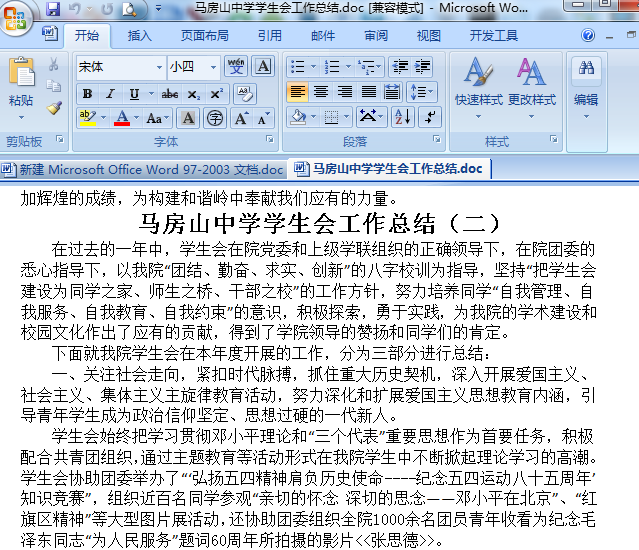Redo the last action
The image size is (639, 550).
107,9
